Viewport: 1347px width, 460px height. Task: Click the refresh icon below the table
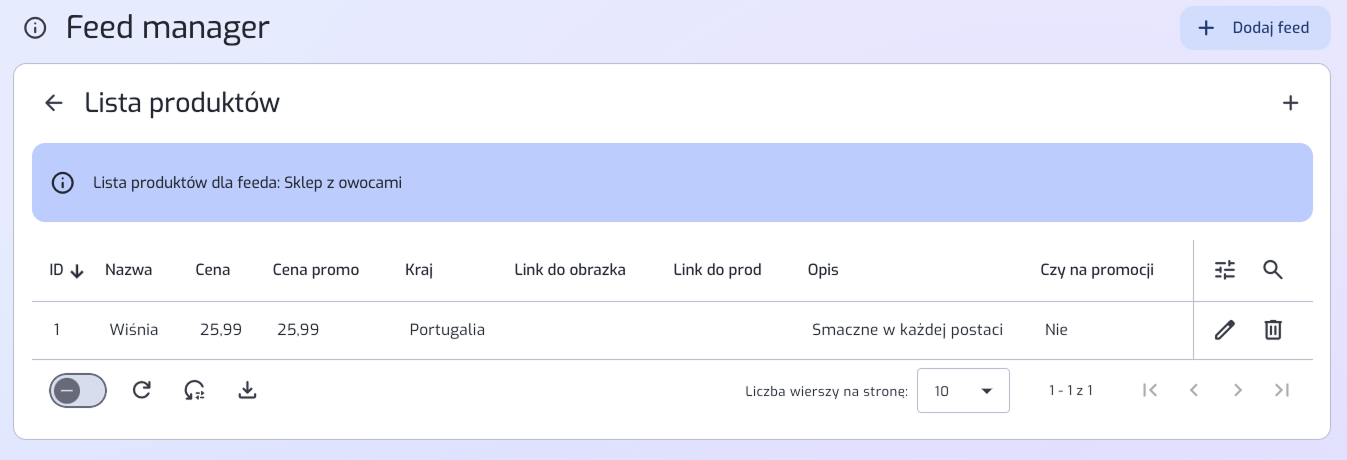tap(142, 390)
